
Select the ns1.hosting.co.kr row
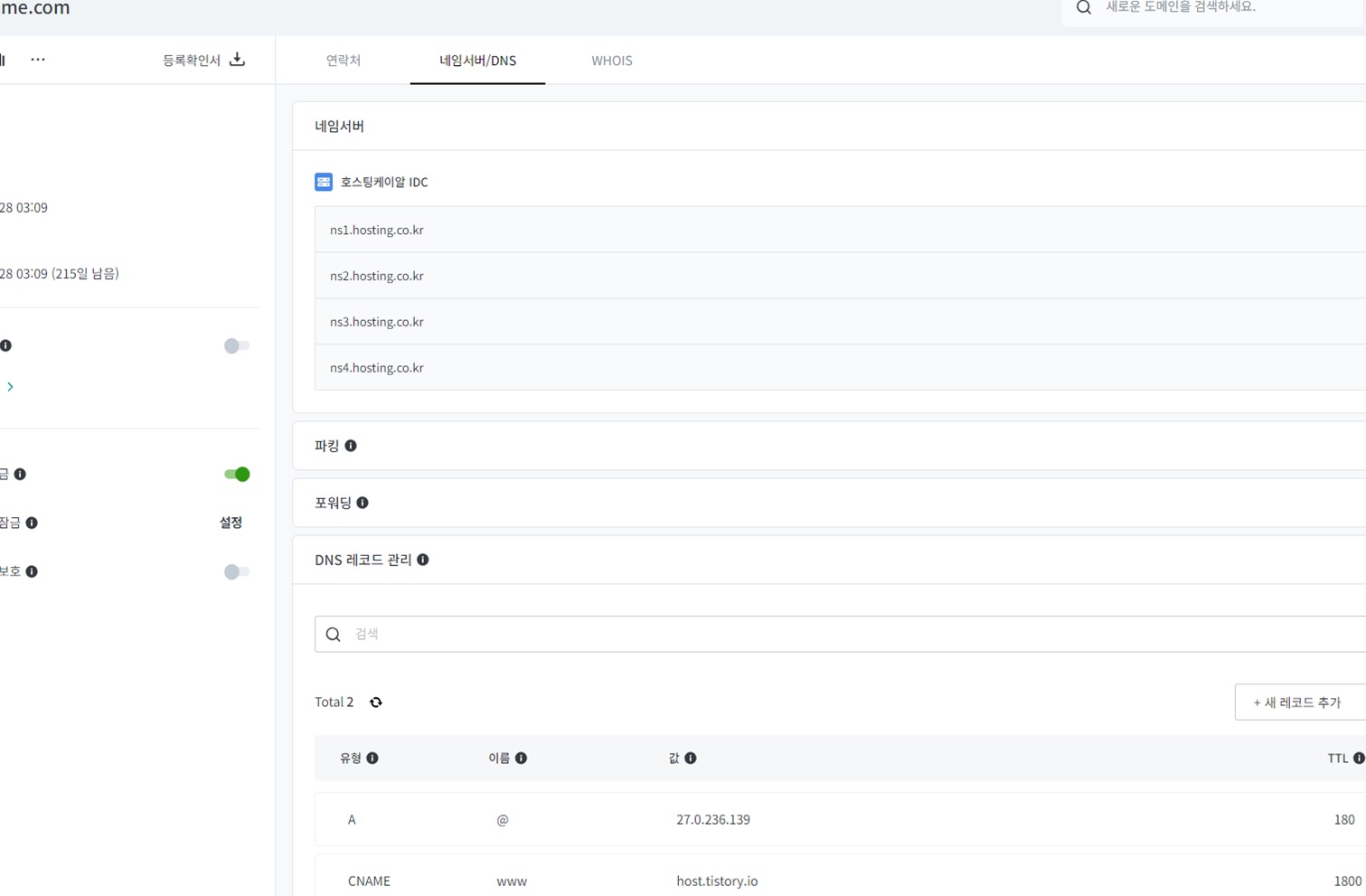pyautogui.click(x=840, y=230)
